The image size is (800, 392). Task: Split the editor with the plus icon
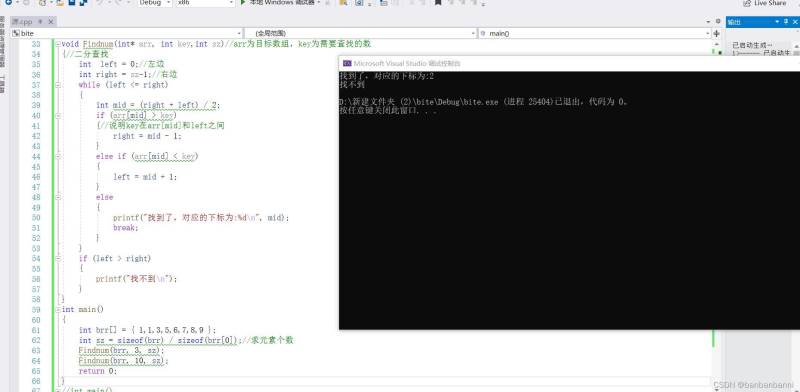click(717, 33)
